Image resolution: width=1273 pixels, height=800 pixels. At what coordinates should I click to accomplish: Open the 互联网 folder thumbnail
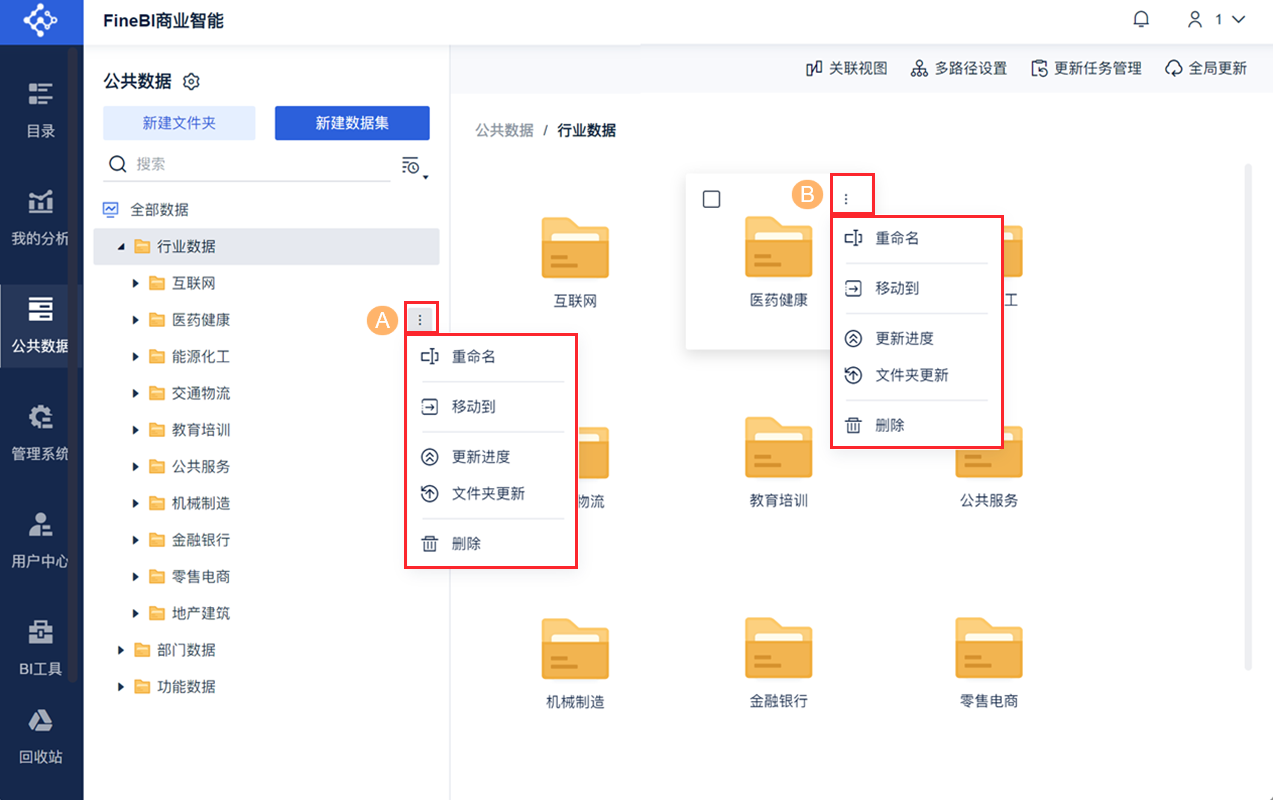575,247
